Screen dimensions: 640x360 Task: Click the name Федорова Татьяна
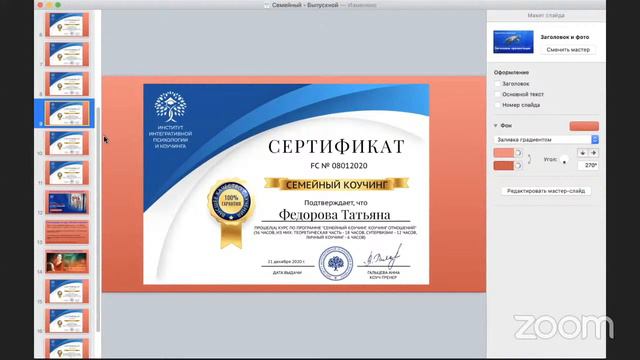334,215
